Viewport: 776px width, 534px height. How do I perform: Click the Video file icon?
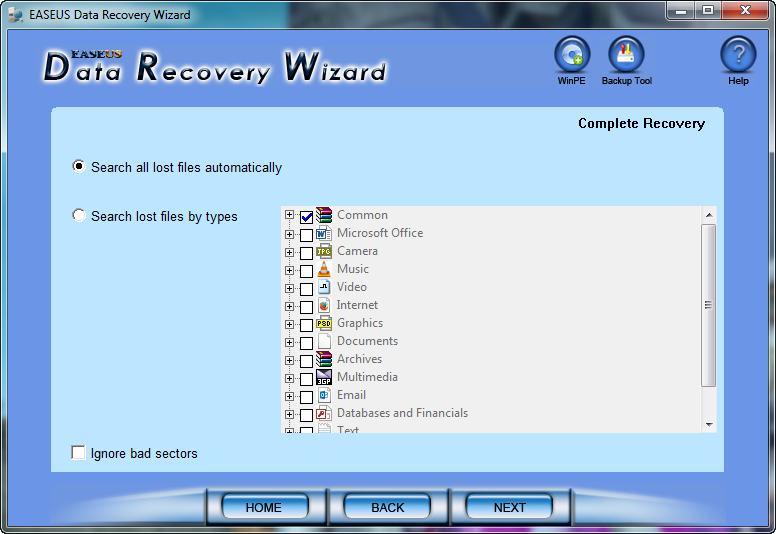tap(324, 287)
